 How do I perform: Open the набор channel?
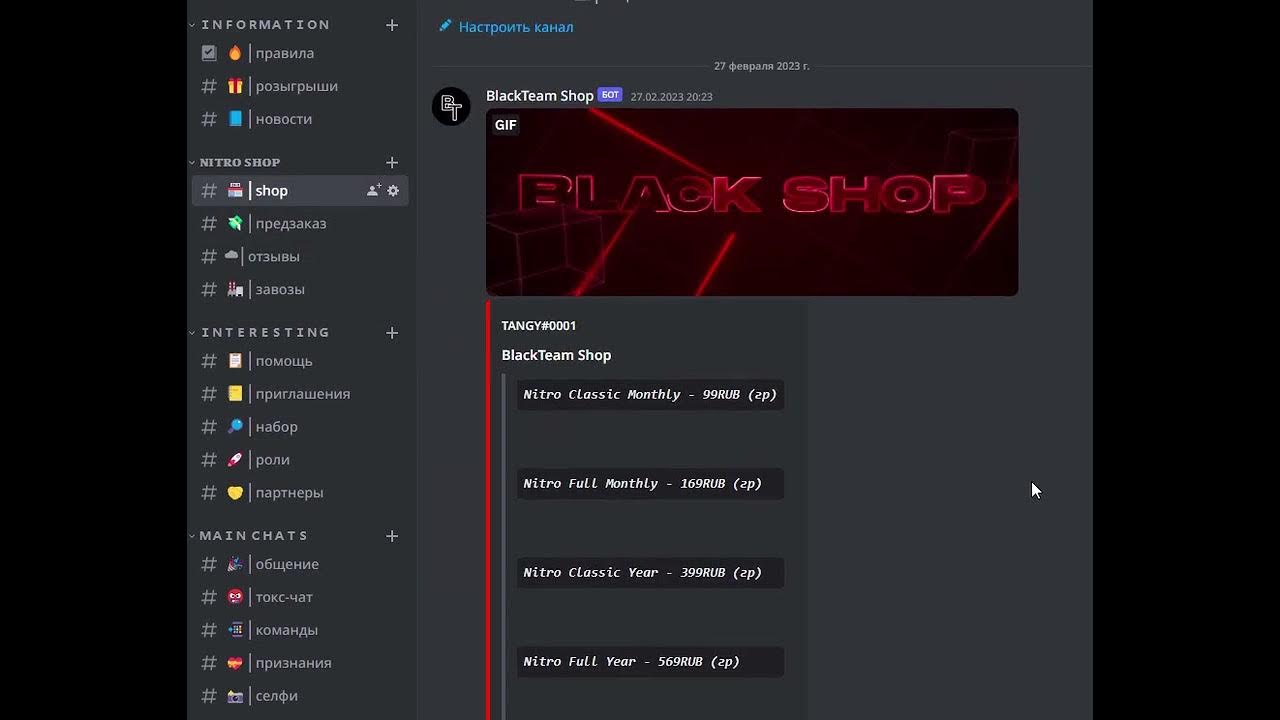tap(300, 427)
